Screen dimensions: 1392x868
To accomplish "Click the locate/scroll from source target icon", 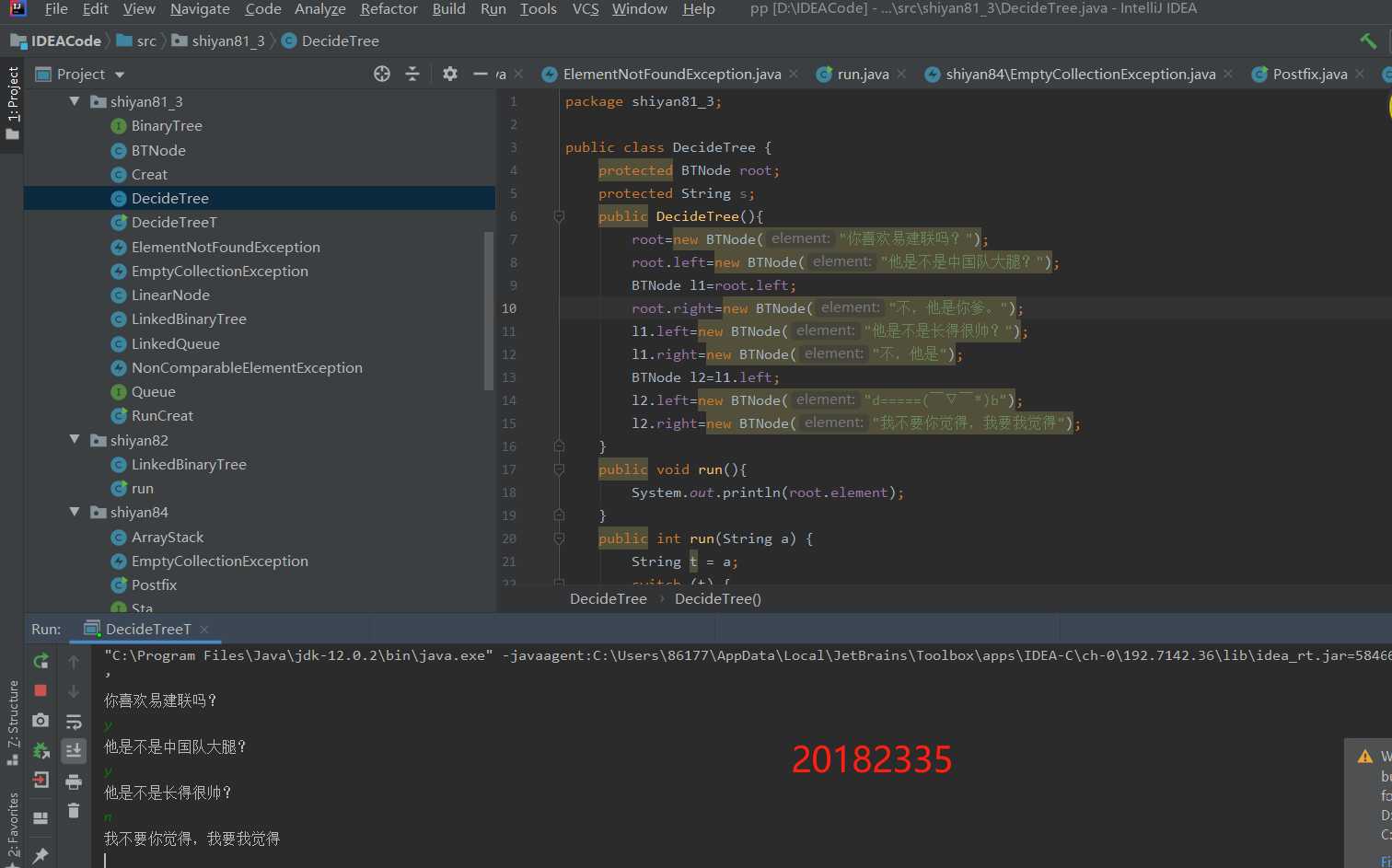I will coord(382,74).
